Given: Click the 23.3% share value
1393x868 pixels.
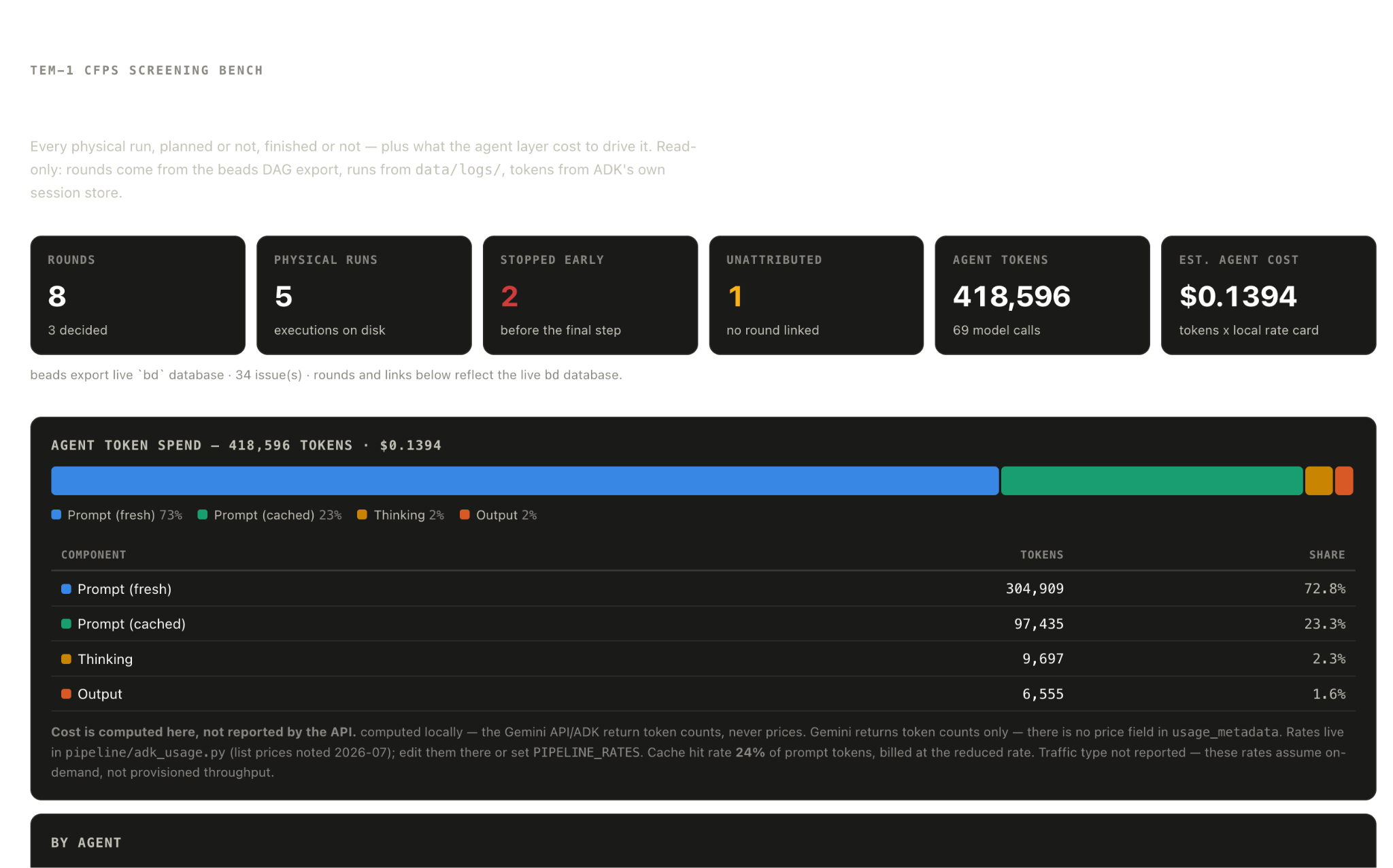Looking at the screenshot, I should coord(1324,624).
